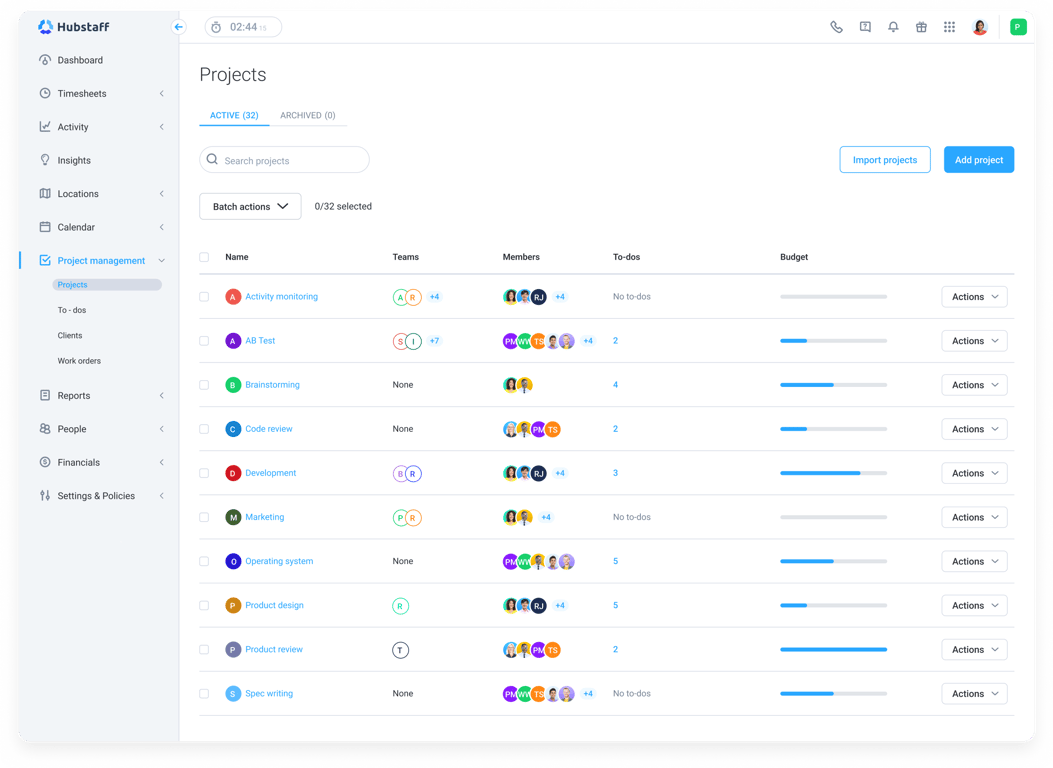Click the Hubstaff logo icon
Screen dimensions: 1053x768
pyautogui.click(x=45, y=26)
